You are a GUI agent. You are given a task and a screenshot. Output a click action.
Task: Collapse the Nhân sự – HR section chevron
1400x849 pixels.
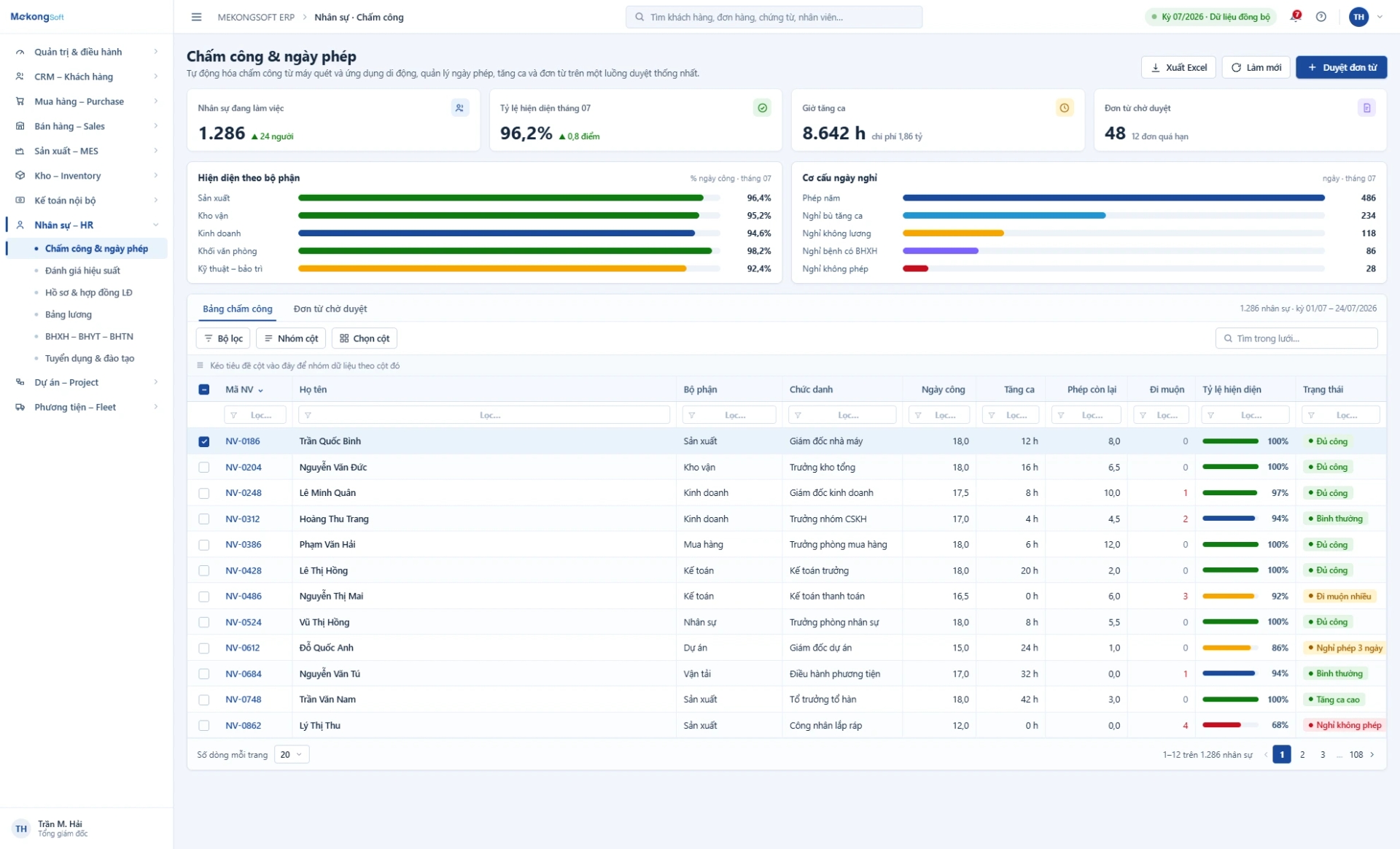156,225
